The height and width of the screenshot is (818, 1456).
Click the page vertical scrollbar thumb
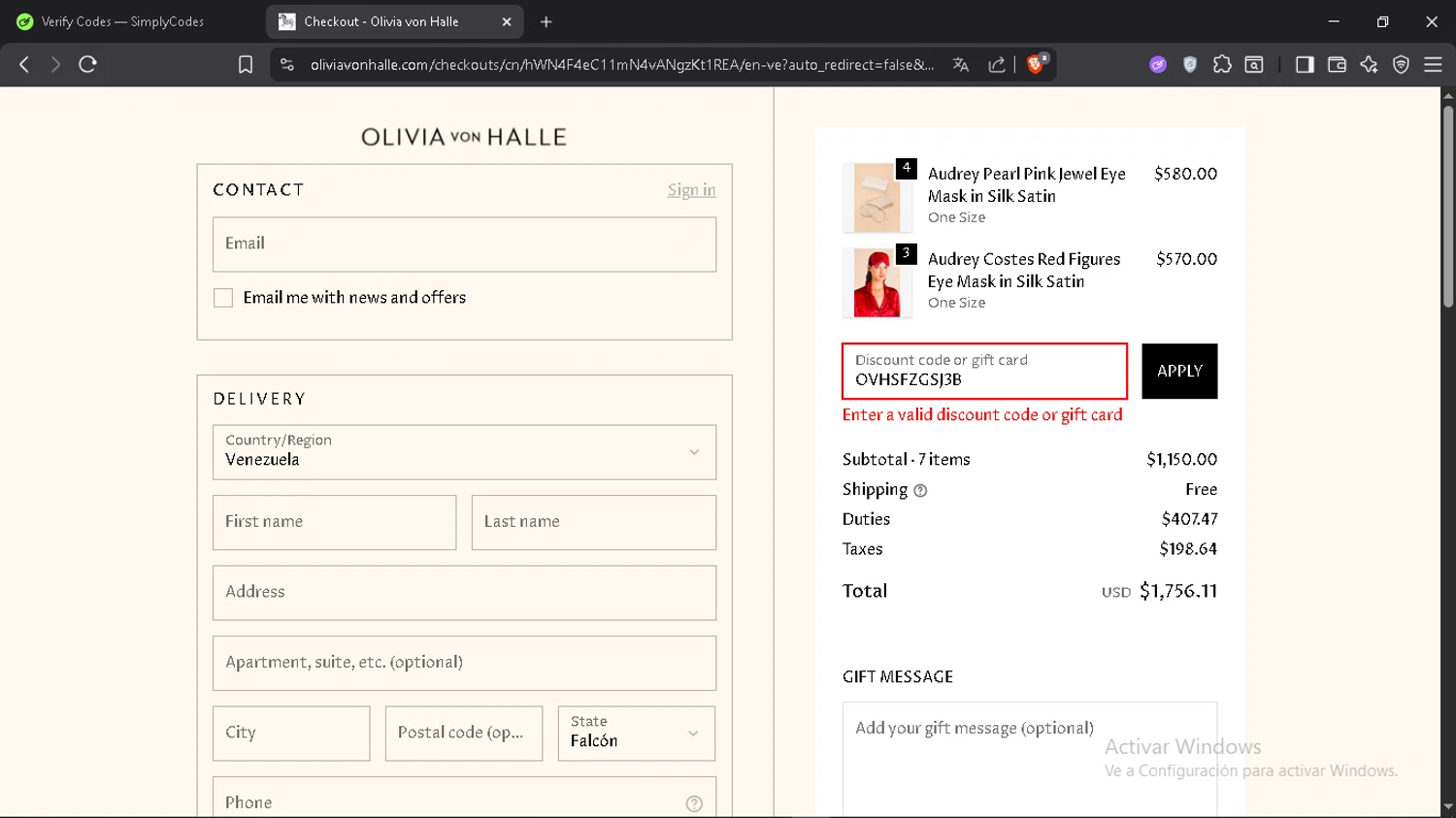point(1448,207)
